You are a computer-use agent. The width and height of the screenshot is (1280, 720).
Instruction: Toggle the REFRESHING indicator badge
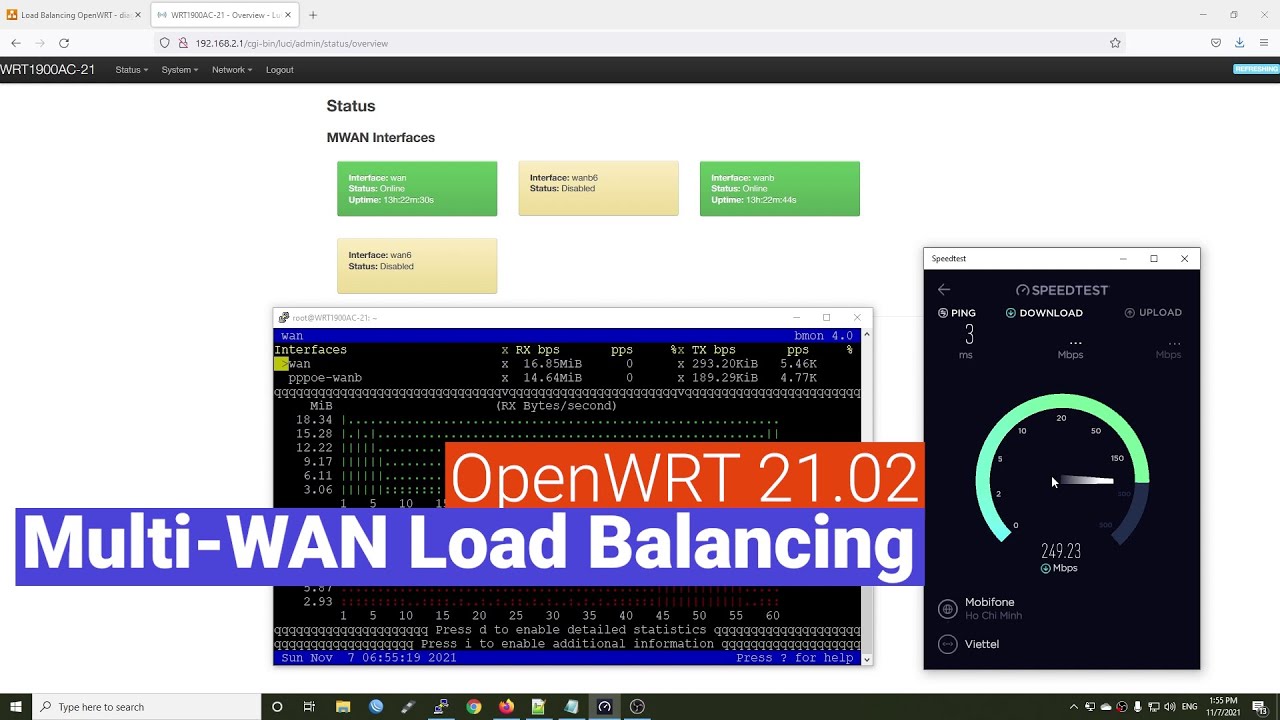coord(1256,69)
